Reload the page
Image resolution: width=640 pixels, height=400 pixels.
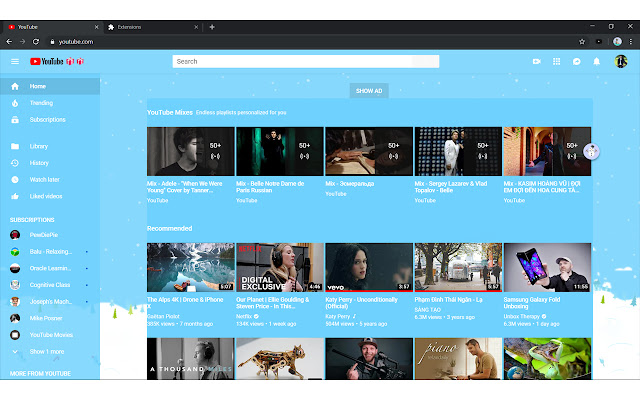(x=37, y=41)
